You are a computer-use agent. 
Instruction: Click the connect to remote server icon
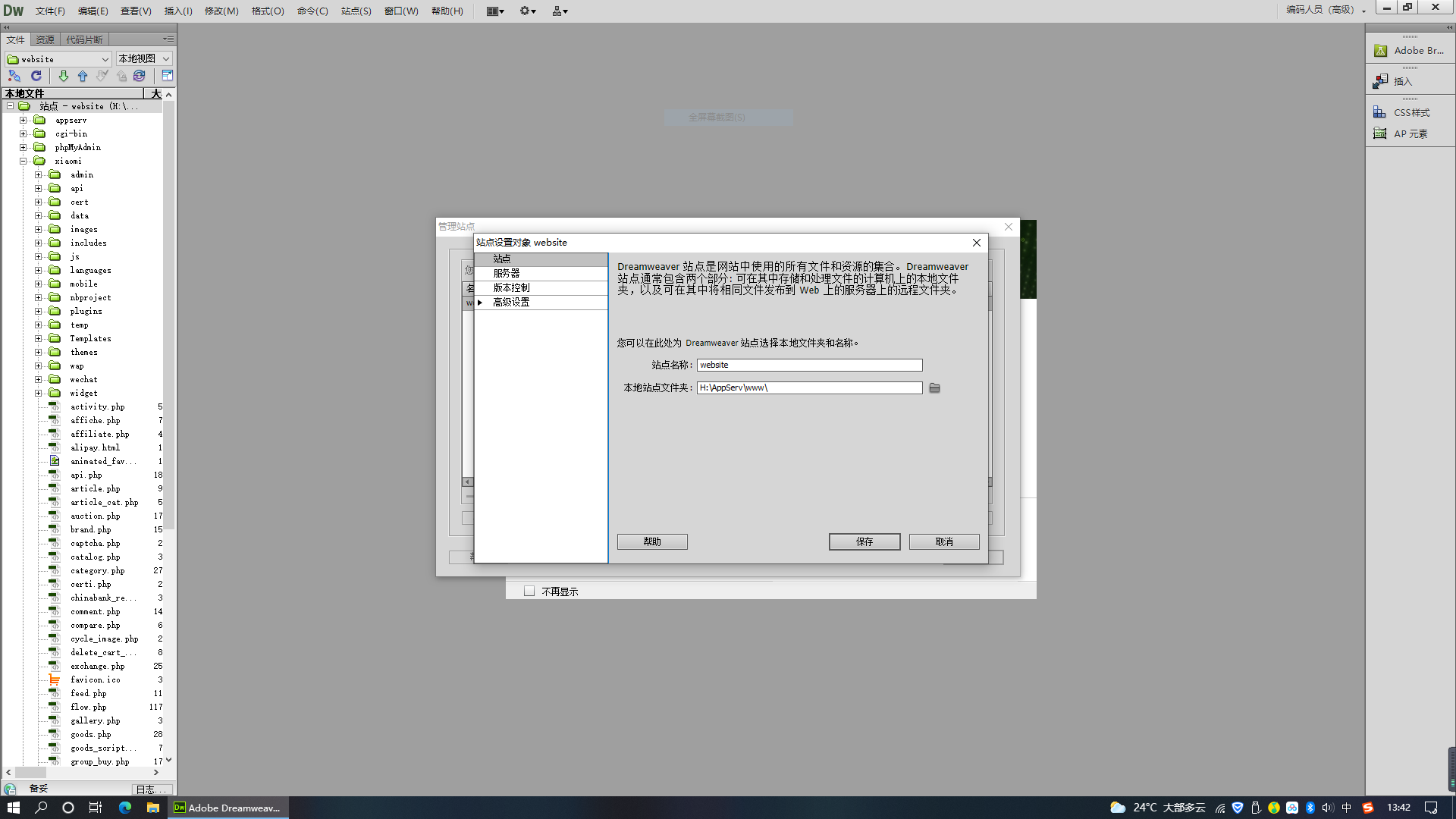point(14,76)
